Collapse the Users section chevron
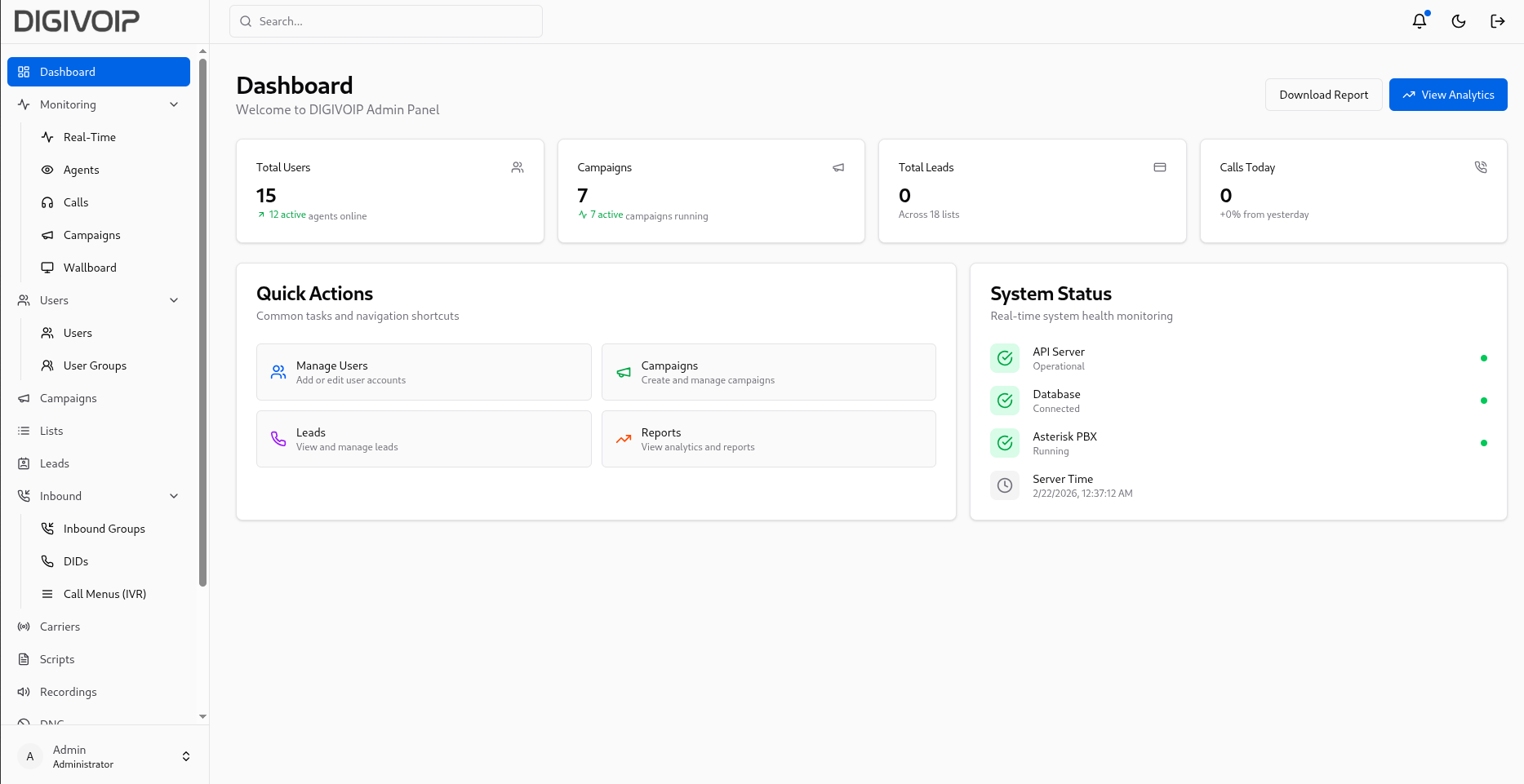The image size is (1524, 784). click(x=174, y=300)
